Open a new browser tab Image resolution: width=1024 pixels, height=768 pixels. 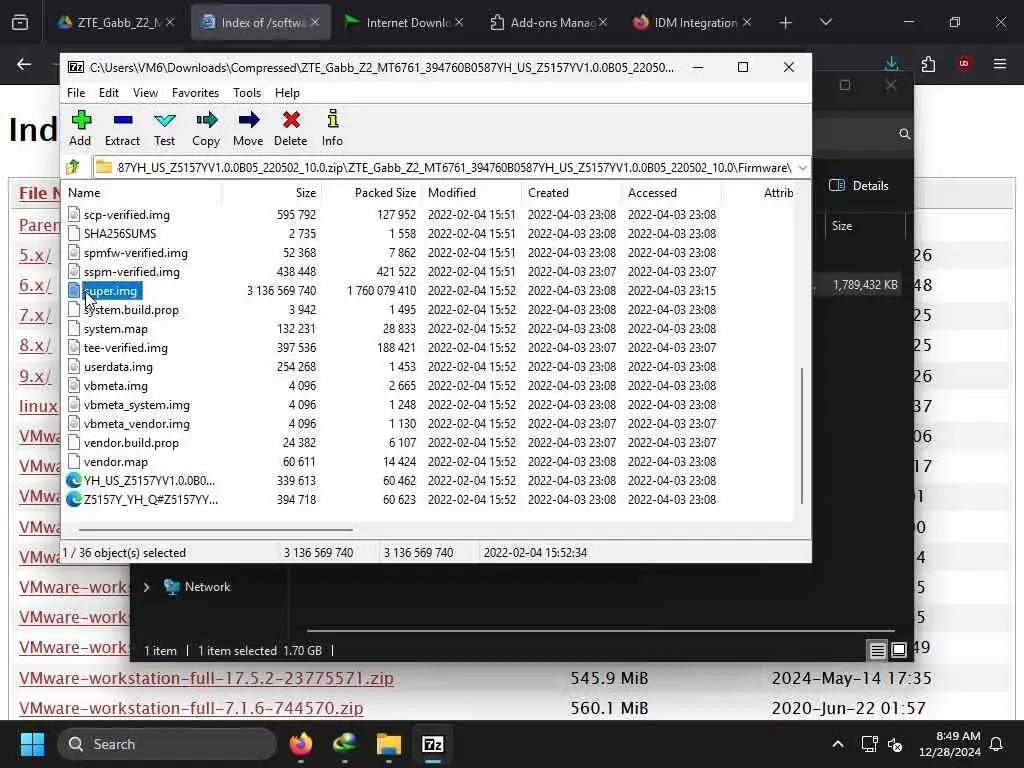point(785,23)
